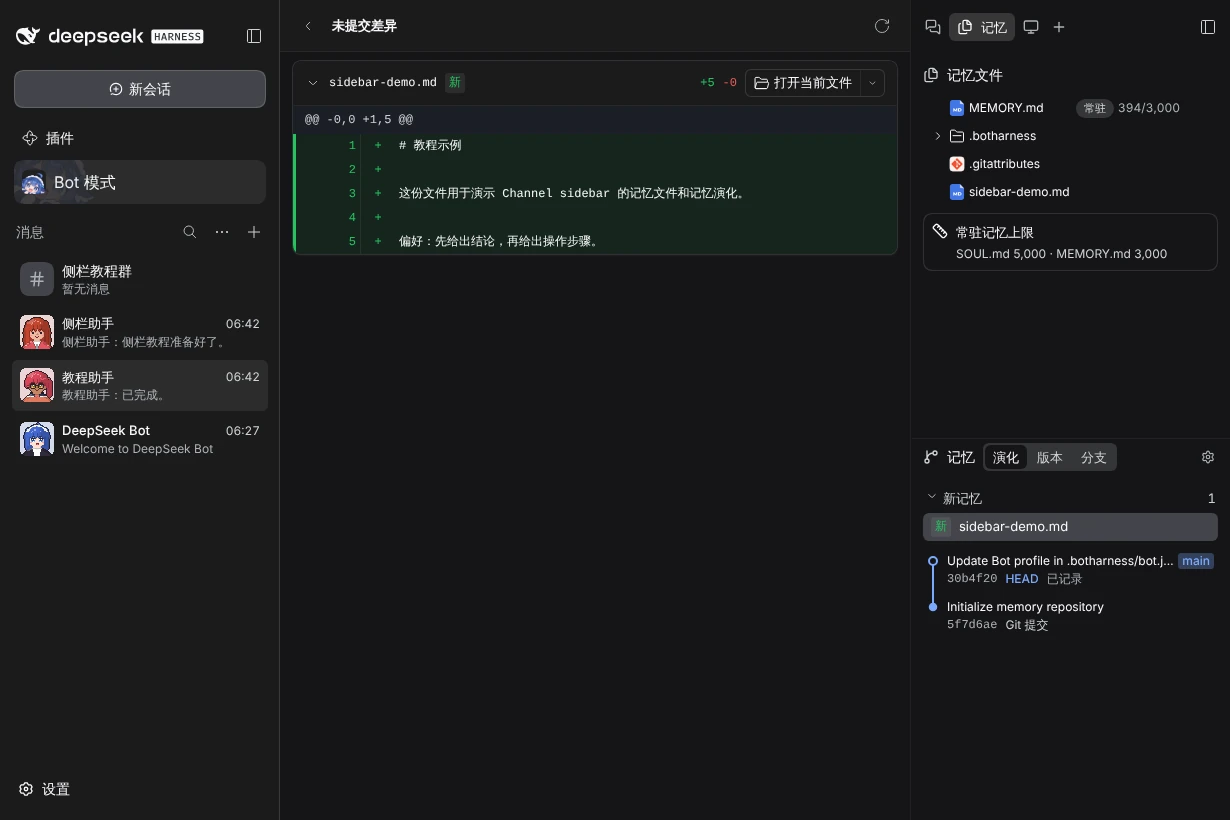Click the 常驻记忆上限 card
The image size is (1230, 820).
[1070, 242]
